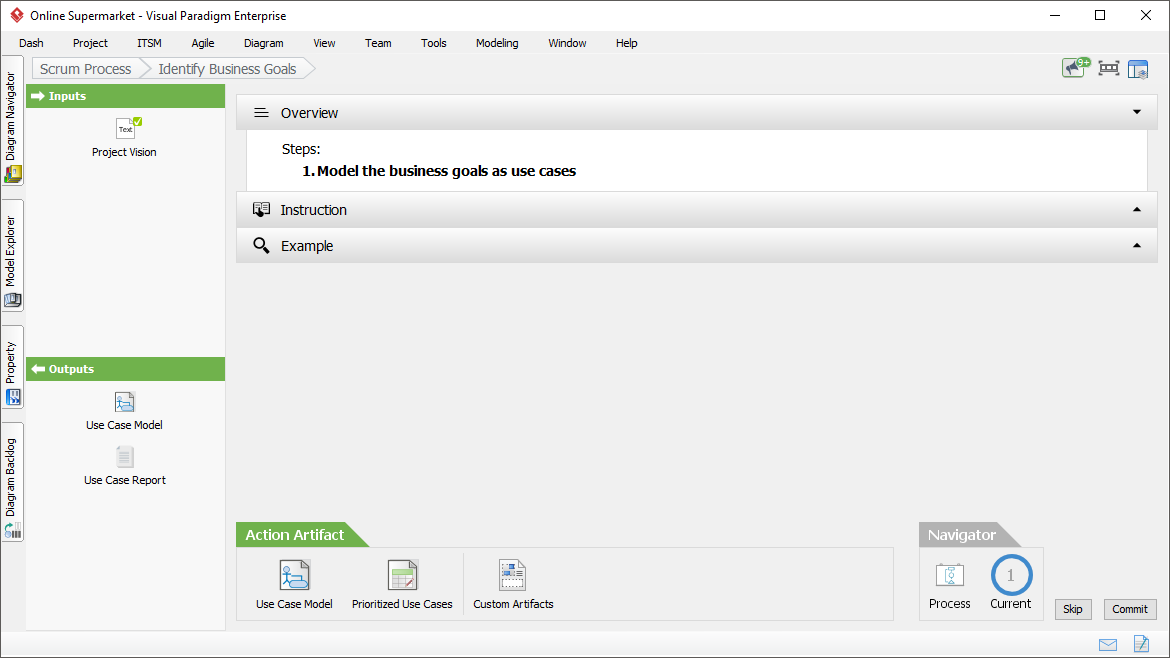Open the Custom Artifacts action

pyautogui.click(x=513, y=575)
